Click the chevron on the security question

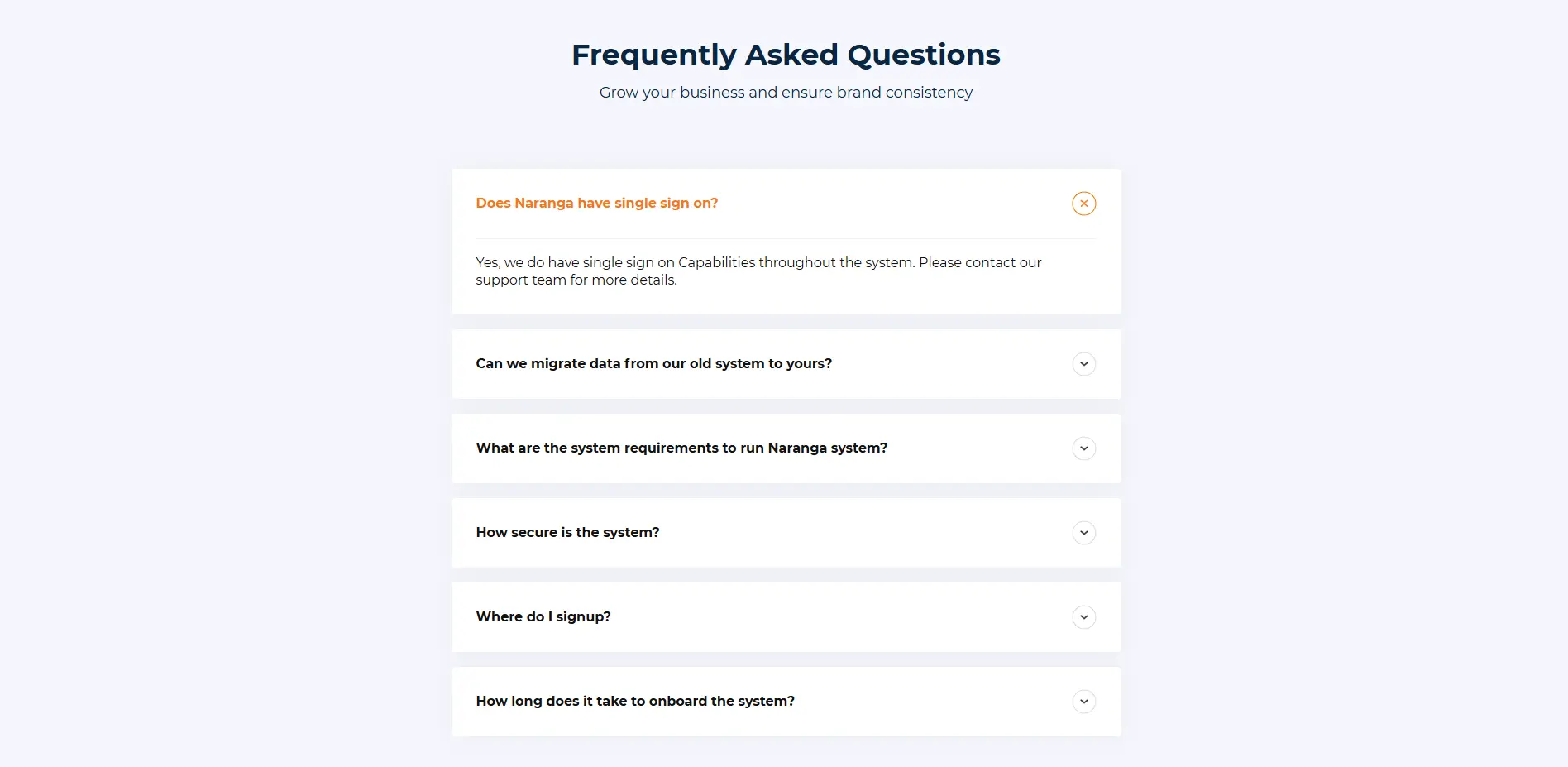[1083, 533]
